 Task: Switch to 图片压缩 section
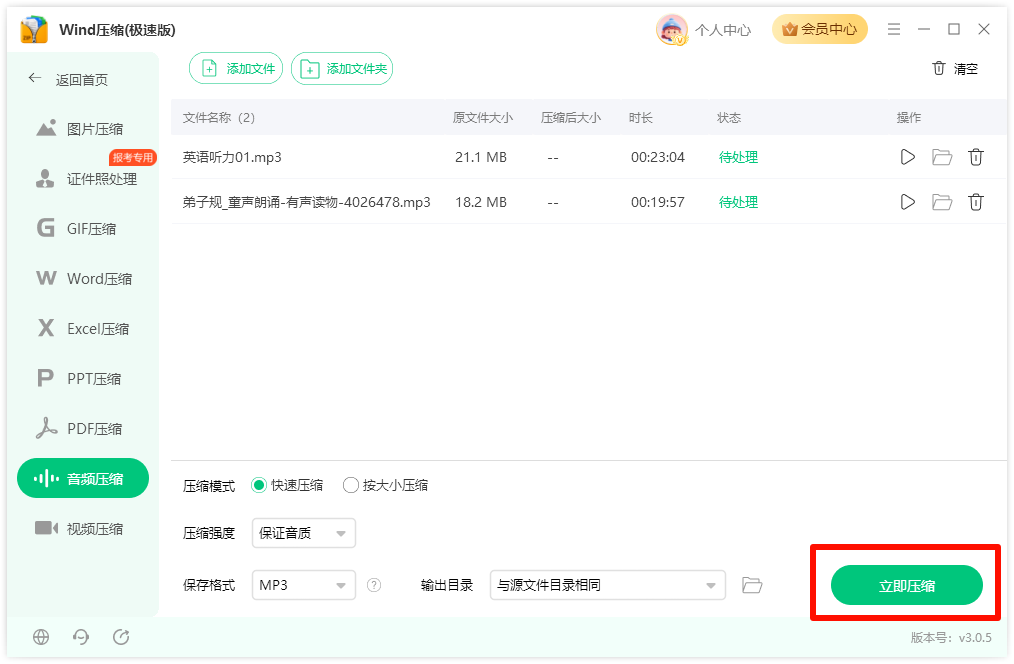[x=83, y=129]
